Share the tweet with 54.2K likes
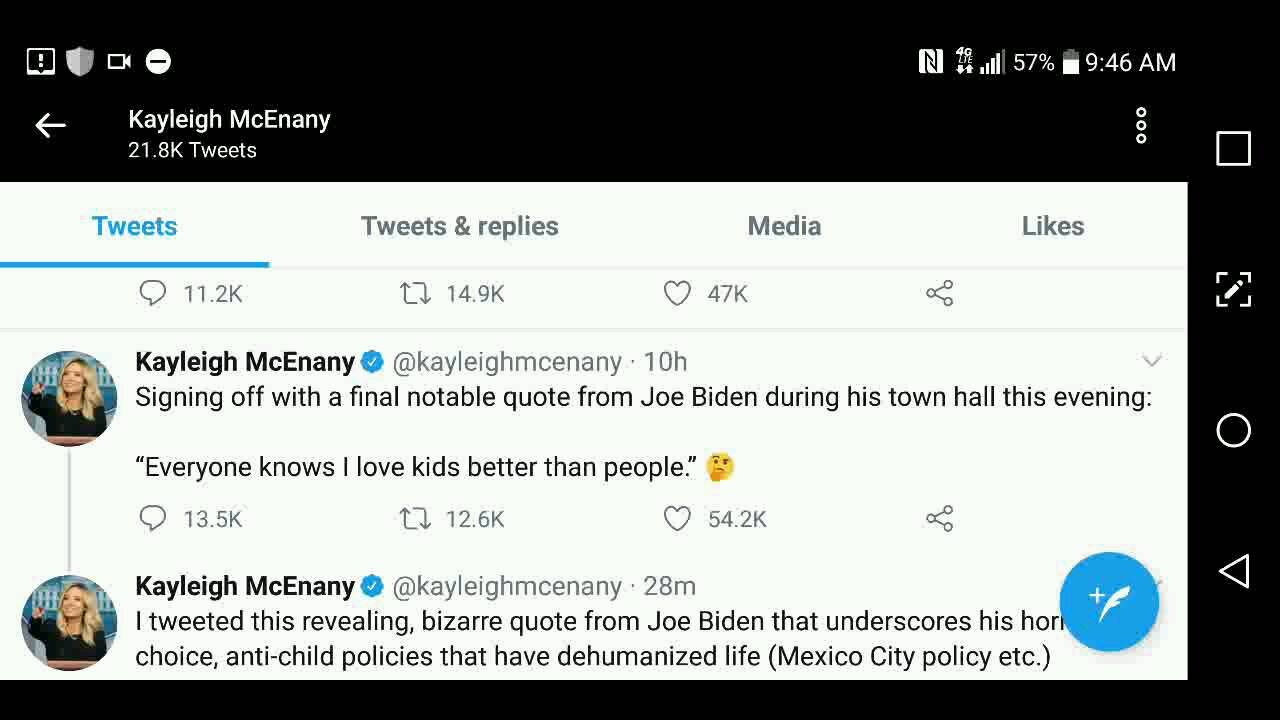 coord(939,518)
